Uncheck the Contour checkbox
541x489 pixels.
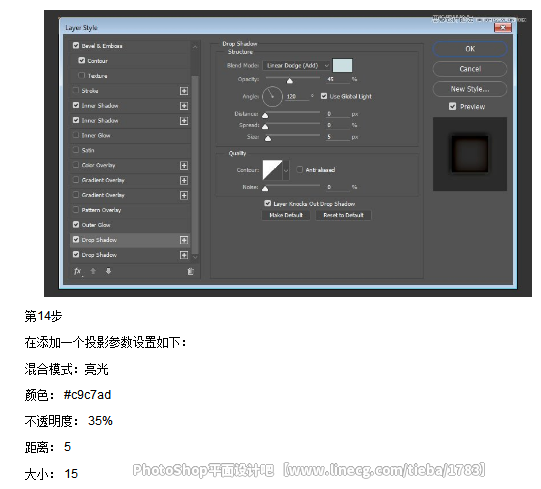click(81, 60)
